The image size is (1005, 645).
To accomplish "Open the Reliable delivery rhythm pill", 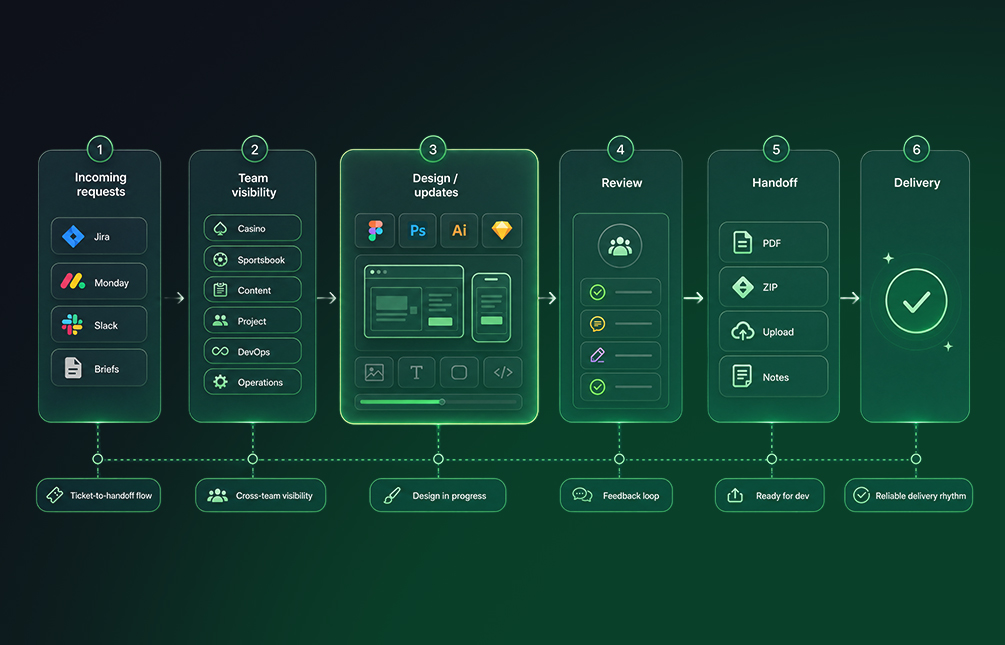I will pos(908,495).
